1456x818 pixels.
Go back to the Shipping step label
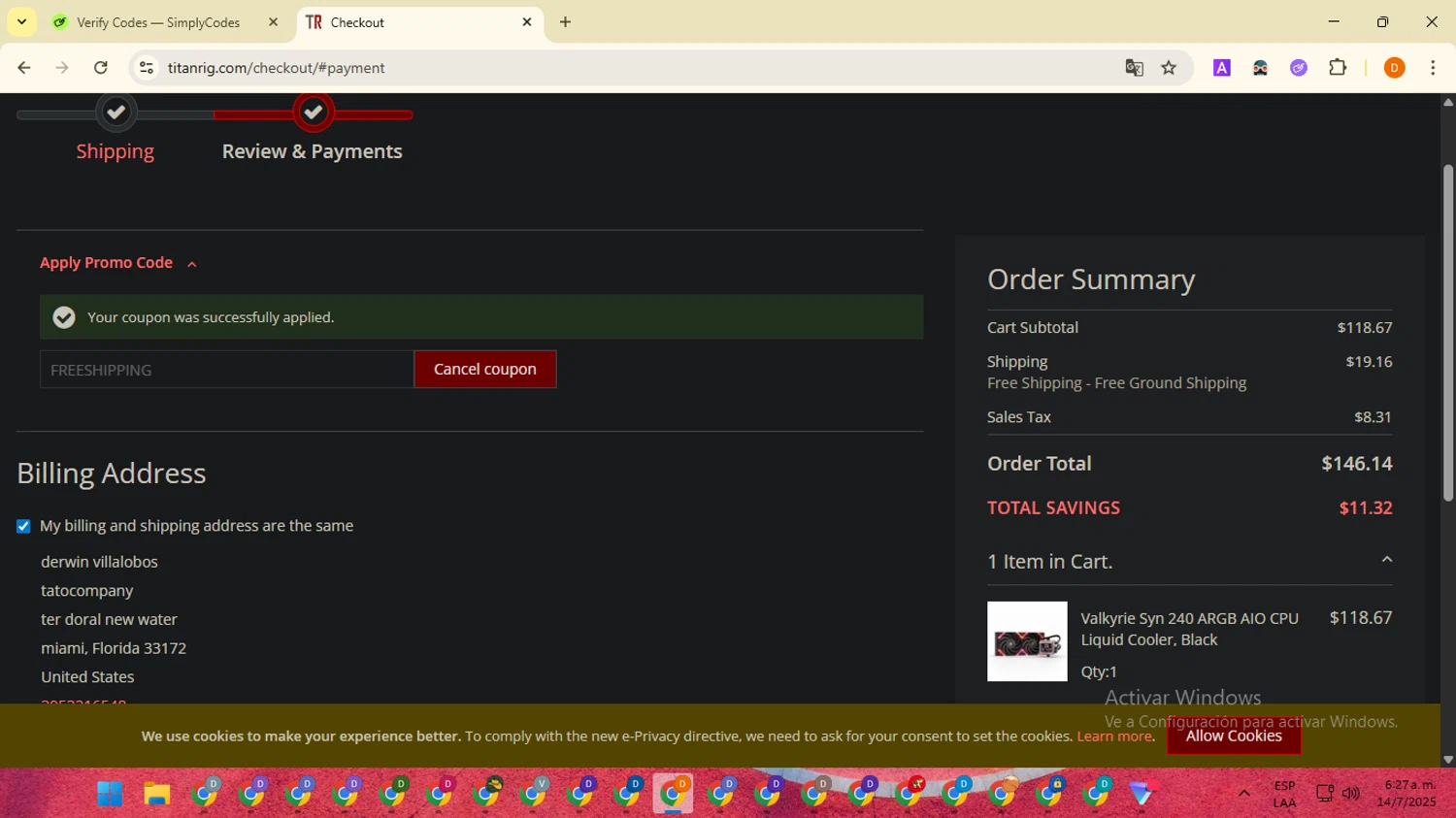pos(116,151)
